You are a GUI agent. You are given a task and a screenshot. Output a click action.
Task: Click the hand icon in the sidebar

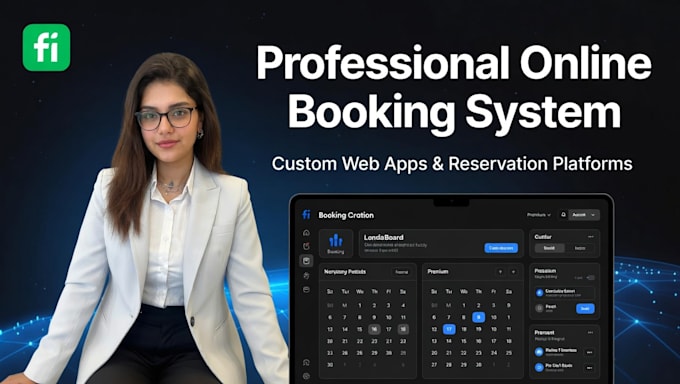pos(306,276)
